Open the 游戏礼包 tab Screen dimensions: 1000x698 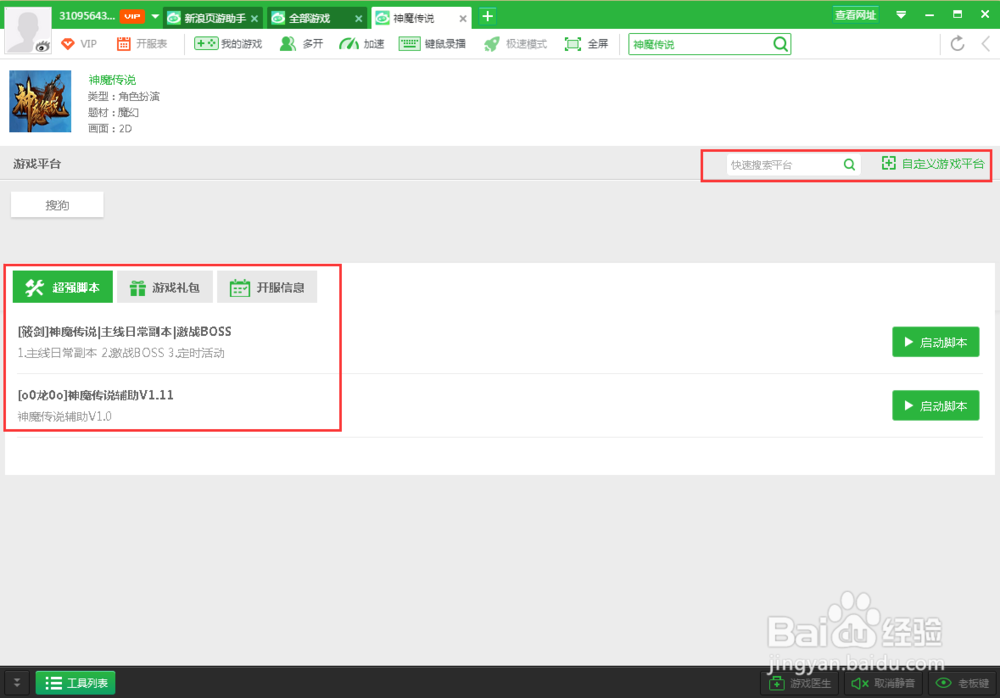tap(165, 287)
